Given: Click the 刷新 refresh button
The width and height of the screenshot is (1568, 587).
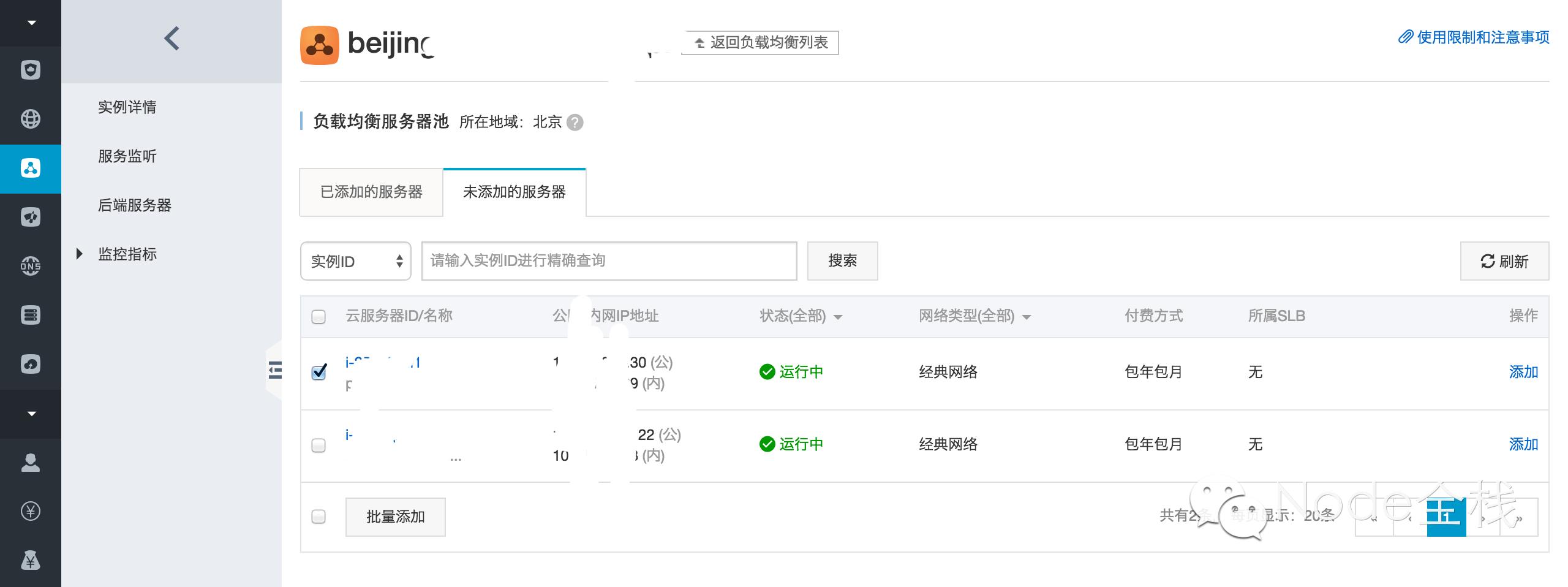Looking at the screenshot, I should (x=1504, y=261).
